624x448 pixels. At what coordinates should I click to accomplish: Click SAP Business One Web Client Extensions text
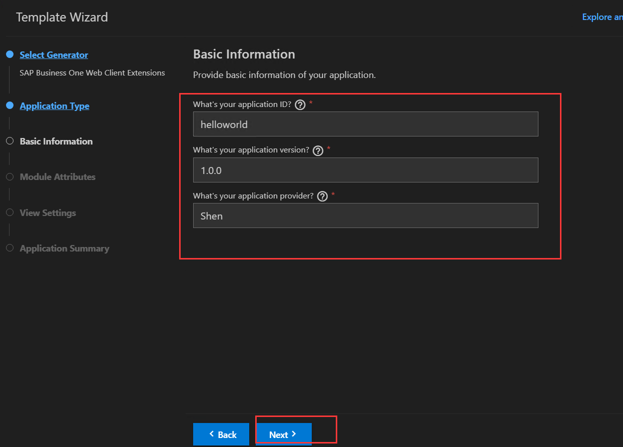coord(92,73)
